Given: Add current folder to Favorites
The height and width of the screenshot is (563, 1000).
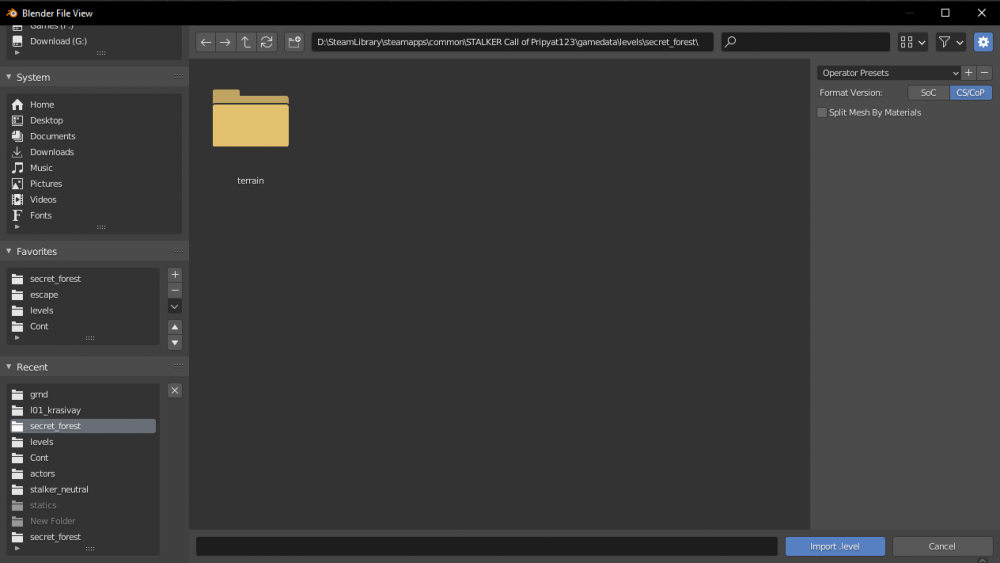Looking at the screenshot, I should 175,275.
